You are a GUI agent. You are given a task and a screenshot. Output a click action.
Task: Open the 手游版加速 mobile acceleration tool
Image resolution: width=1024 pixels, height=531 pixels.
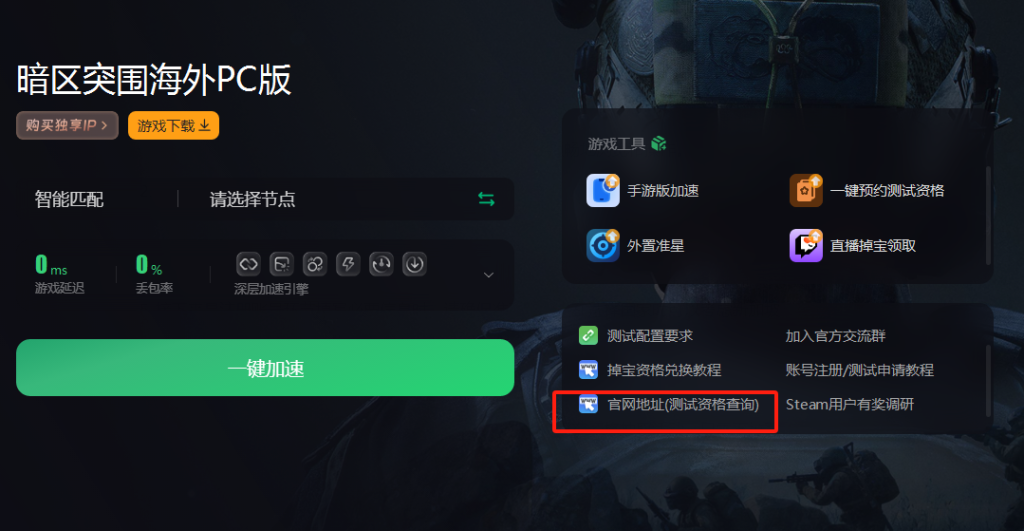(x=643, y=191)
